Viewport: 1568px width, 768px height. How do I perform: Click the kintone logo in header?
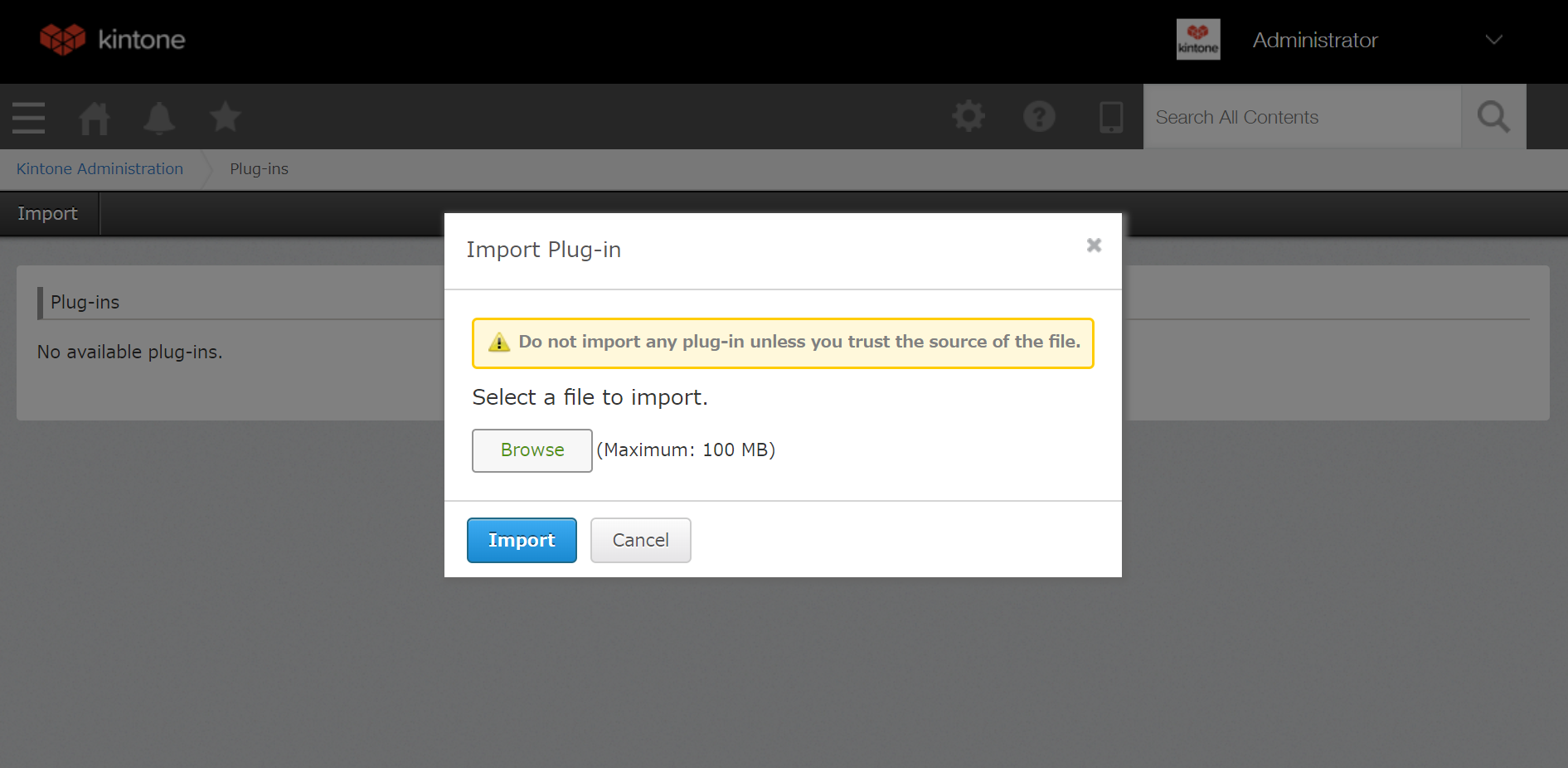(x=112, y=40)
